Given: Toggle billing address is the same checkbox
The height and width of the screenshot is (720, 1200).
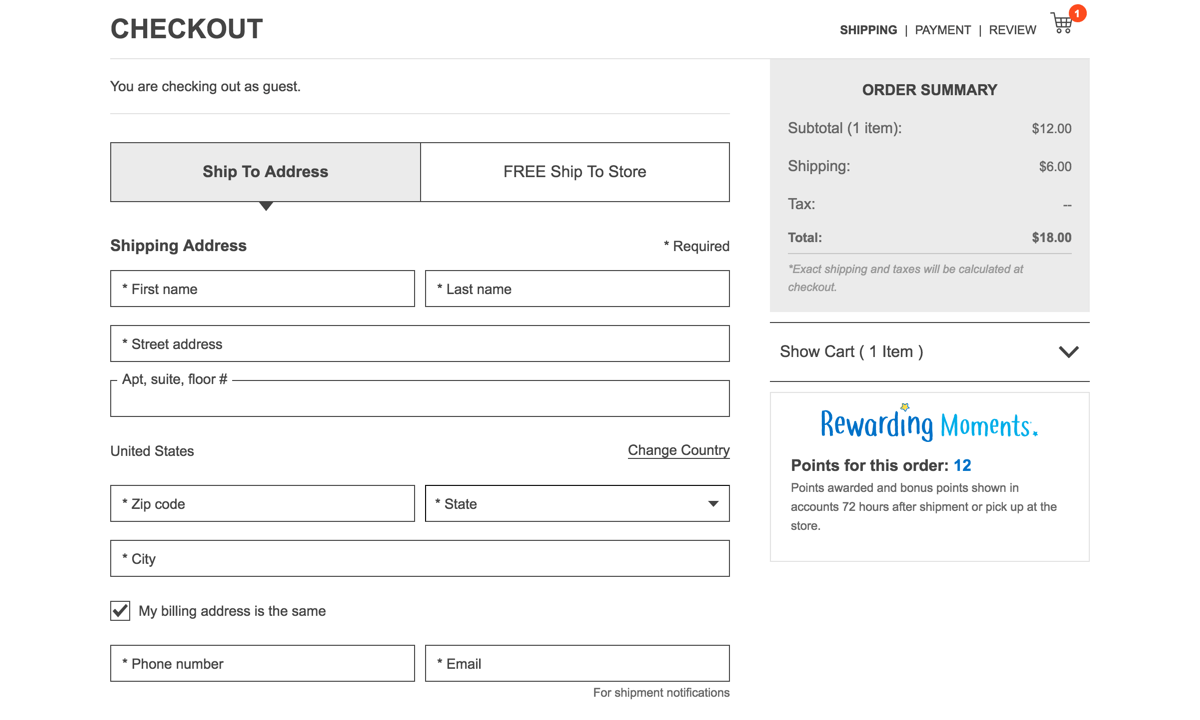Looking at the screenshot, I should [x=120, y=611].
